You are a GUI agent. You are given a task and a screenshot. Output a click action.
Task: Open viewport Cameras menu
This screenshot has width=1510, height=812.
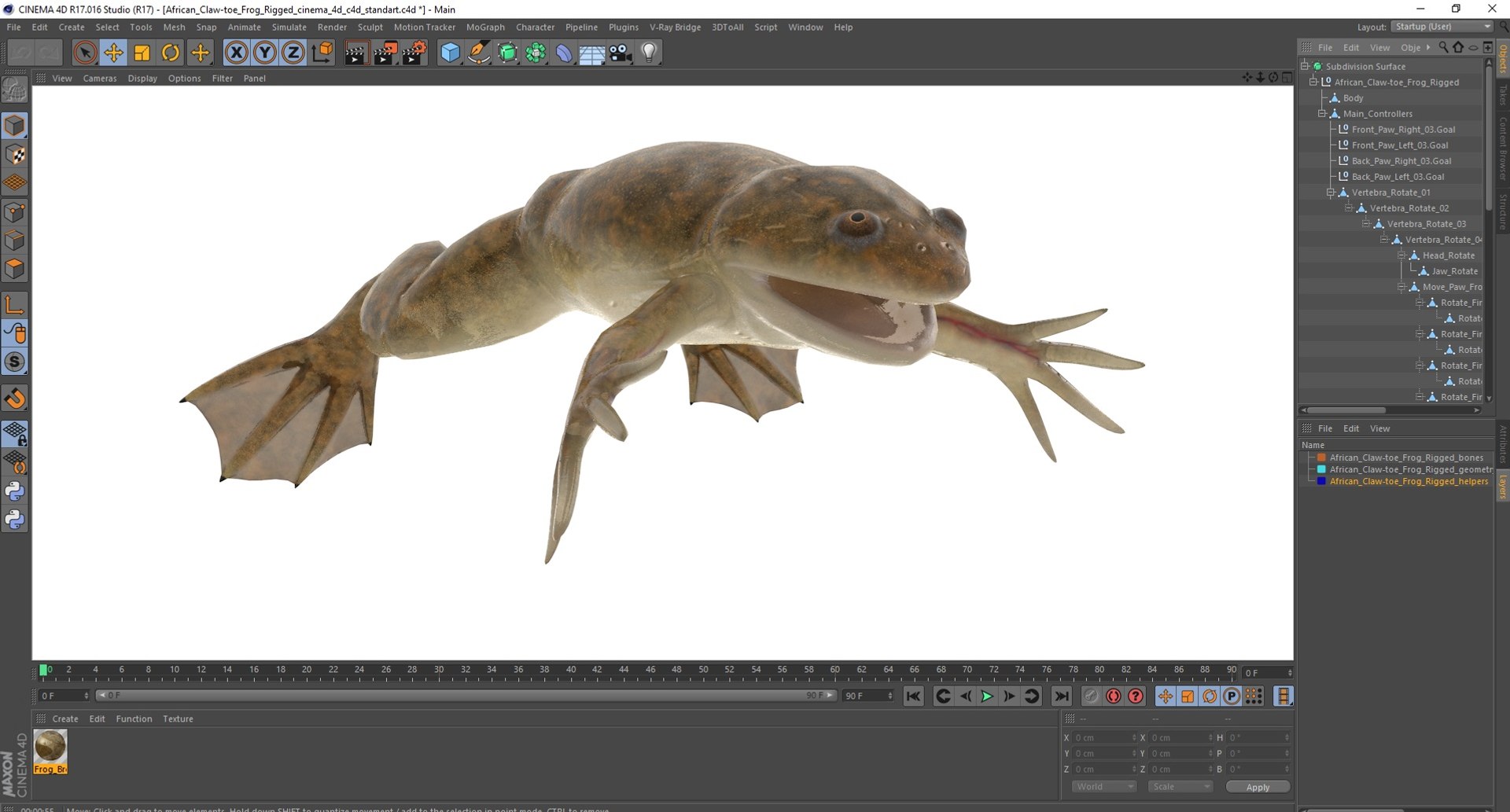coord(100,79)
